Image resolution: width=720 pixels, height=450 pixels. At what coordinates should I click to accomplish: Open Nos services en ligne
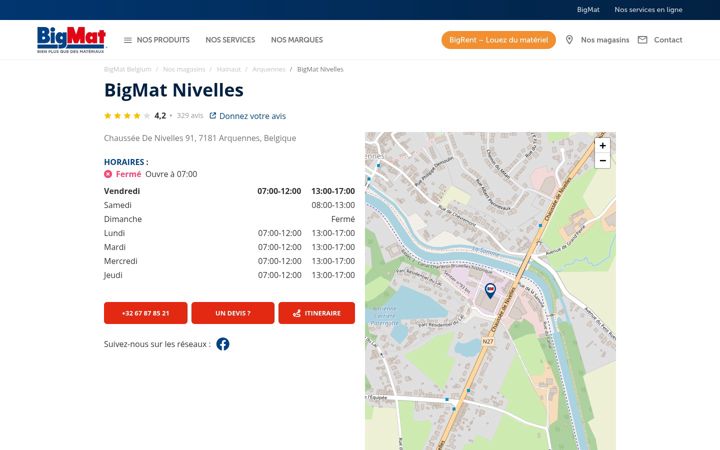click(x=648, y=10)
